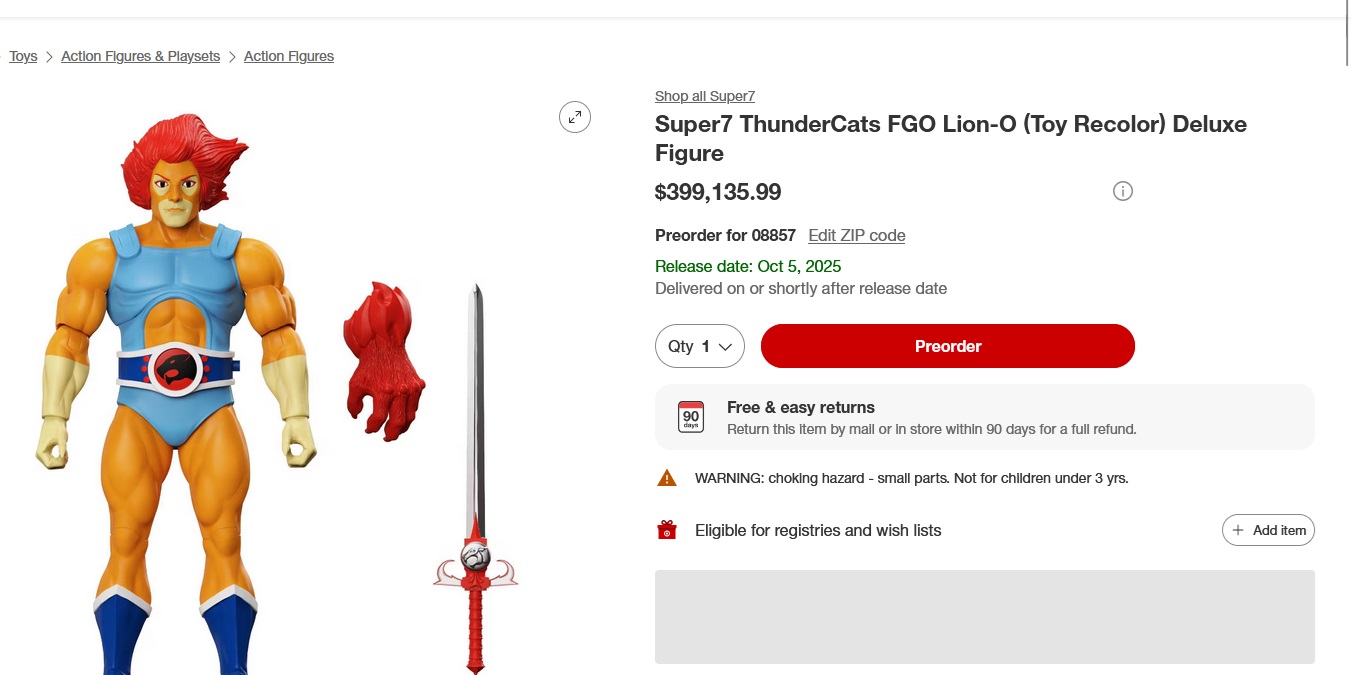Click the Add item button
This screenshot has width=1371, height=675.
click(1268, 530)
